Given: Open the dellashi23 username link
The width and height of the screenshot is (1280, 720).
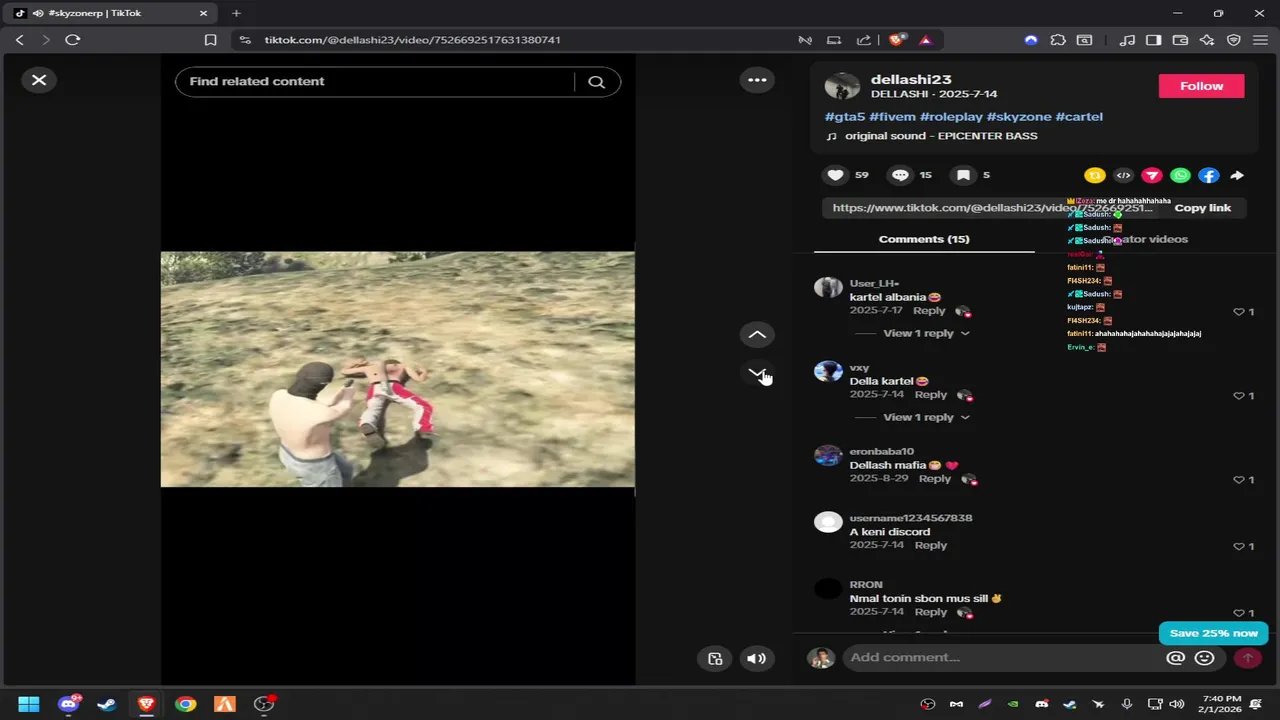Looking at the screenshot, I should pos(911,79).
